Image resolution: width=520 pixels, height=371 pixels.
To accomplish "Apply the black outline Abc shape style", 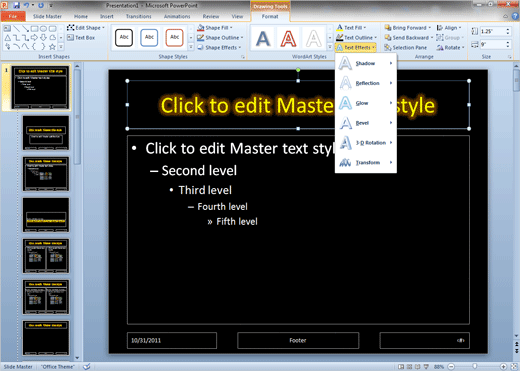I will (x=124, y=37).
